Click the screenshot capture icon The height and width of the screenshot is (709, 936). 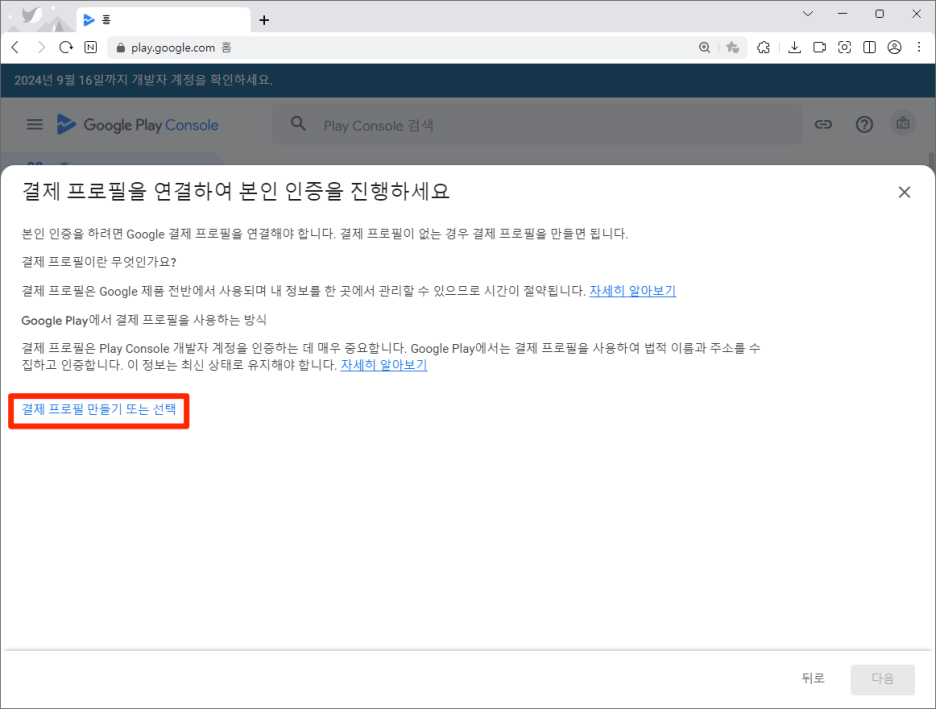(x=844, y=47)
